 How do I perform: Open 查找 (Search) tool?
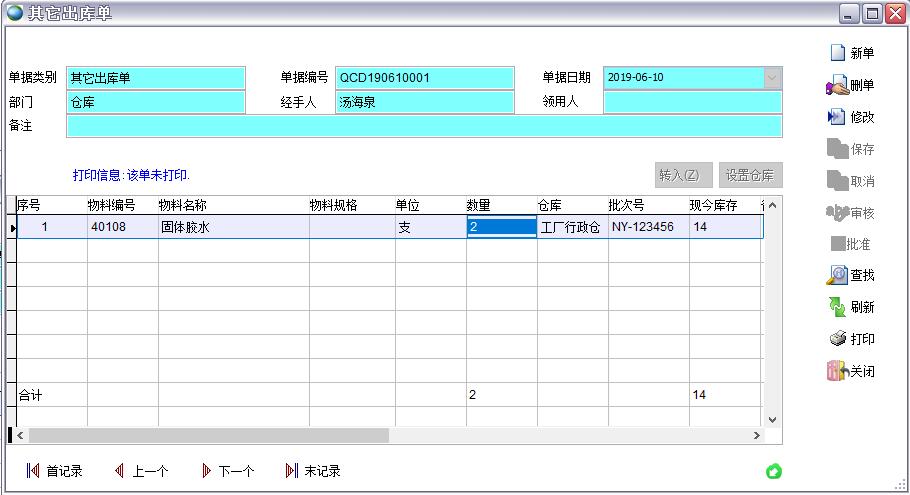[x=837, y=275]
